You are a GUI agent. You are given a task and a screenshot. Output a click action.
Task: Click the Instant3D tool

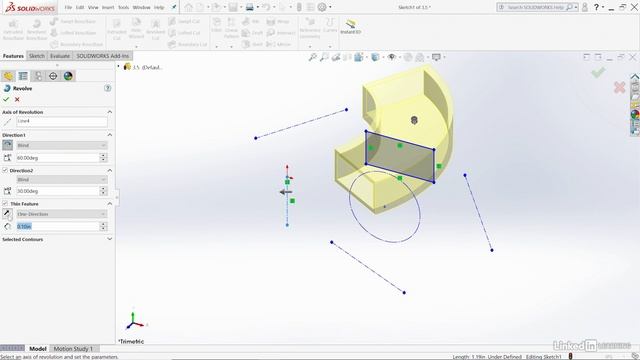click(351, 27)
